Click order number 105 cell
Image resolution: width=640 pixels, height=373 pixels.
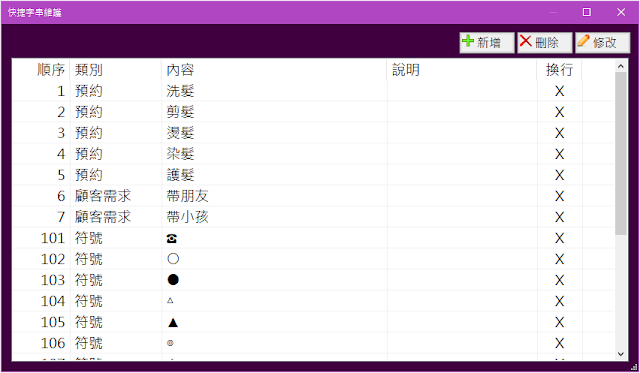[53, 322]
